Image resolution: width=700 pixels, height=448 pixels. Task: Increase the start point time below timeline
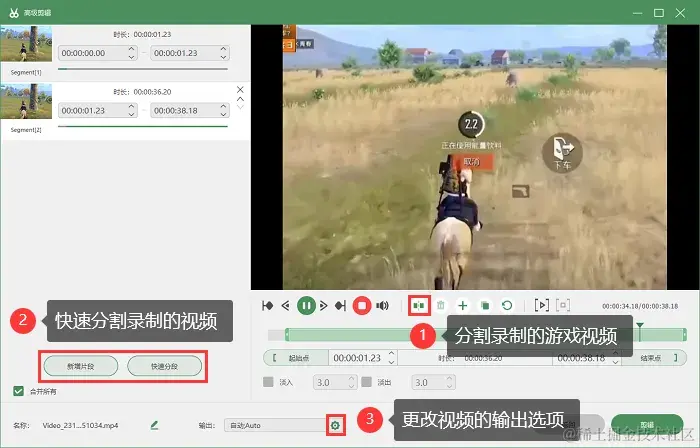(392, 353)
